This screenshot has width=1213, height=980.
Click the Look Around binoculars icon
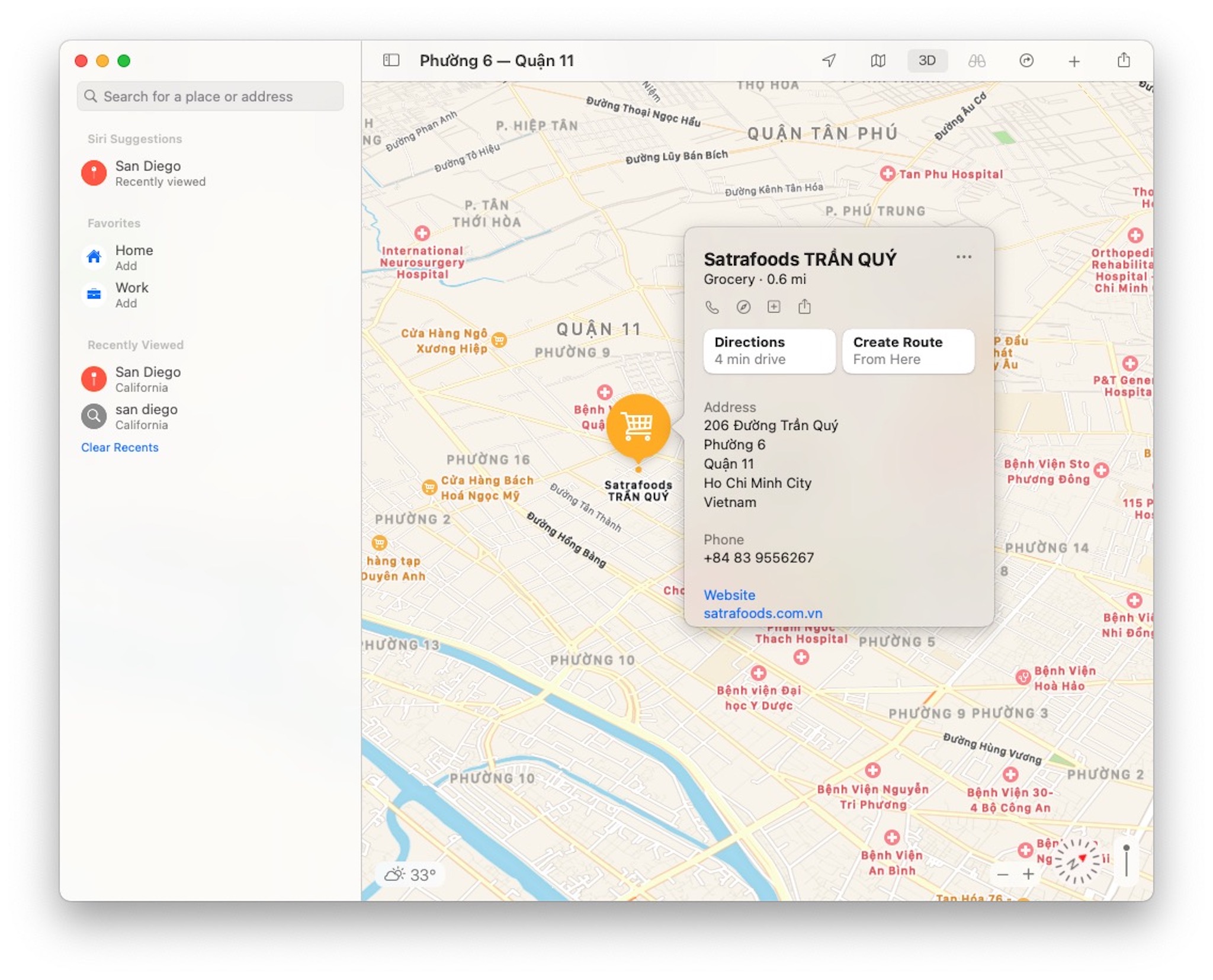point(977,60)
